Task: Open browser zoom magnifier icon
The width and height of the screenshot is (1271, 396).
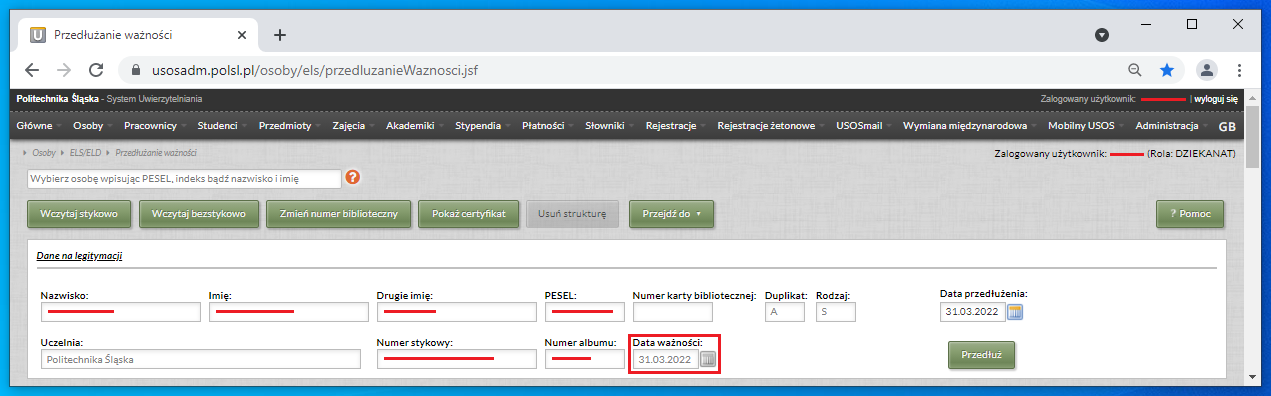Action: [1135, 70]
